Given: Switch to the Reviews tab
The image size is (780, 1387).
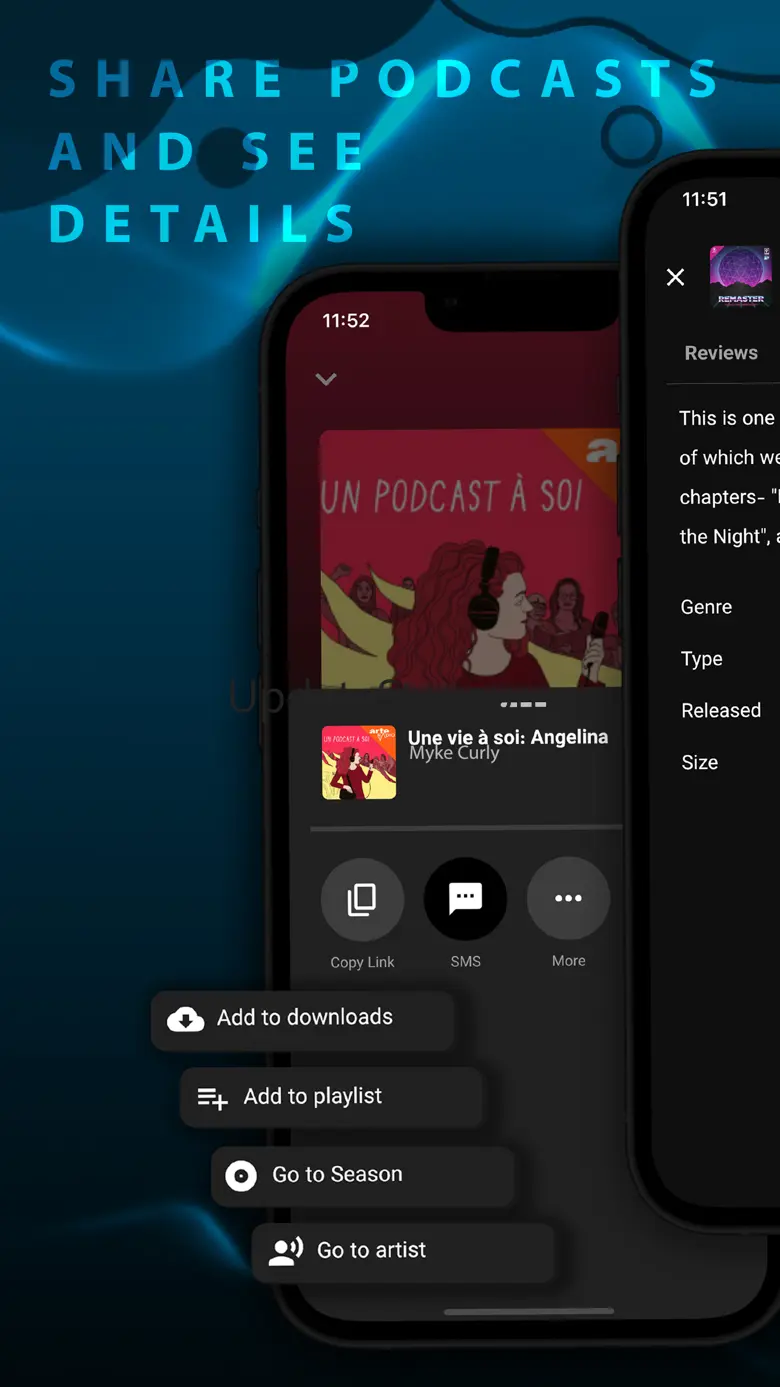Looking at the screenshot, I should pyautogui.click(x=721, y=353).
